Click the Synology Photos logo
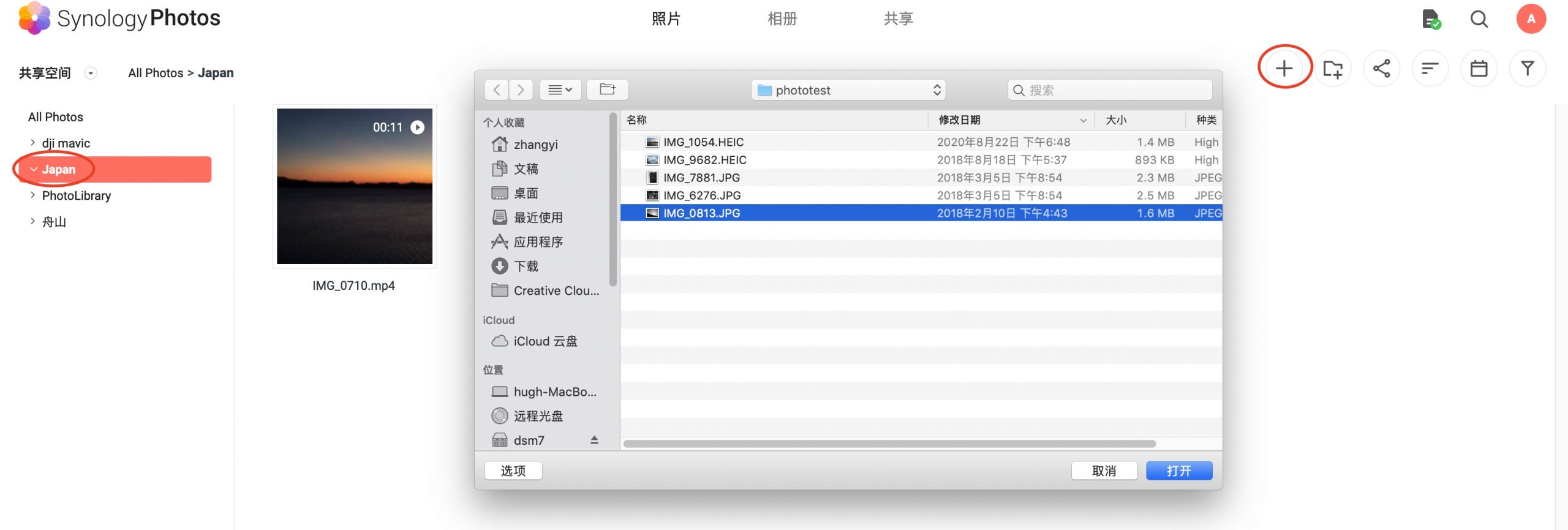 point(119,18)
